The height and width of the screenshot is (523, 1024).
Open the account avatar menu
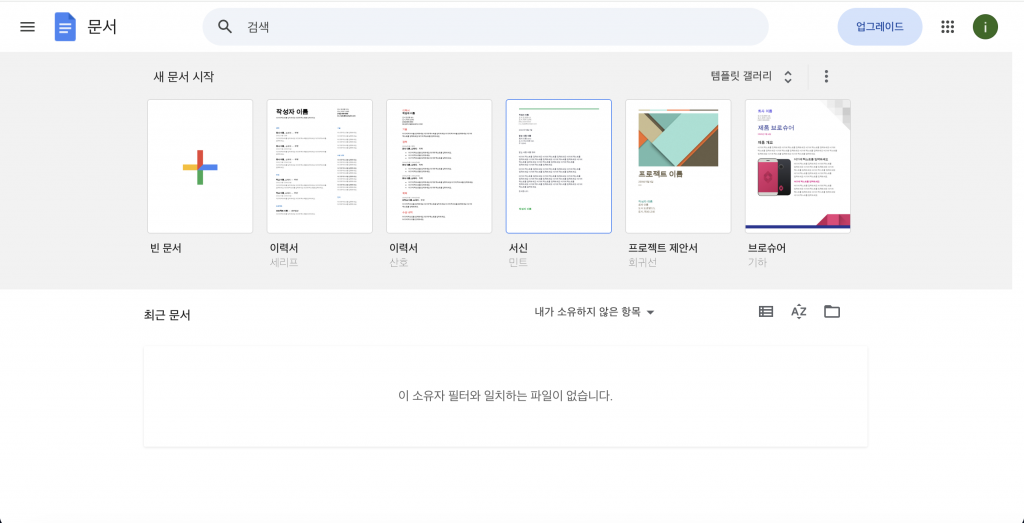pyautogui.click(x=985, y=27)
